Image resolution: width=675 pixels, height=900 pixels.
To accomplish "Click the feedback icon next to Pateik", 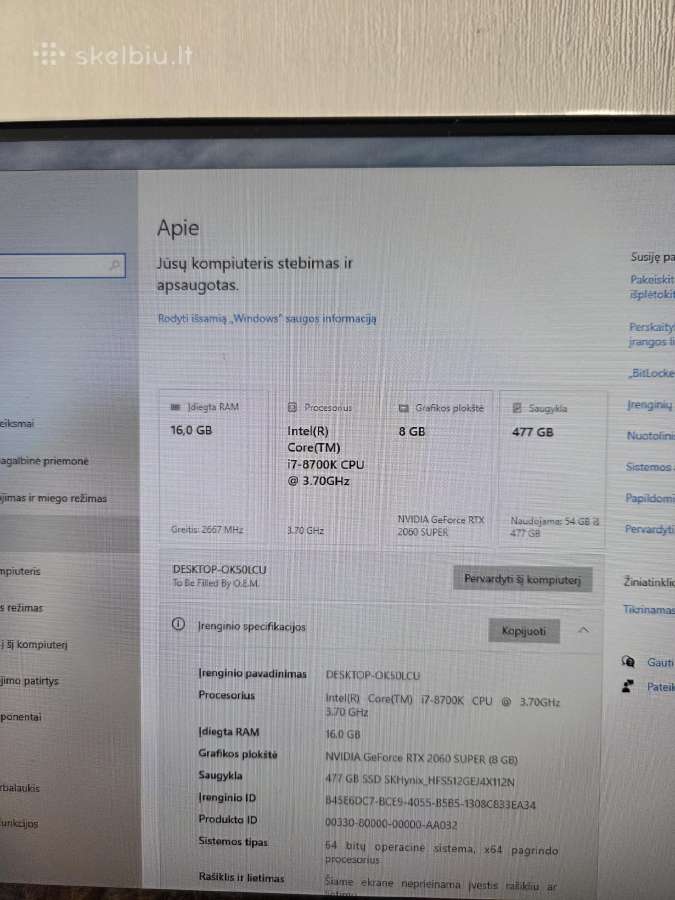I will (628, 686).
